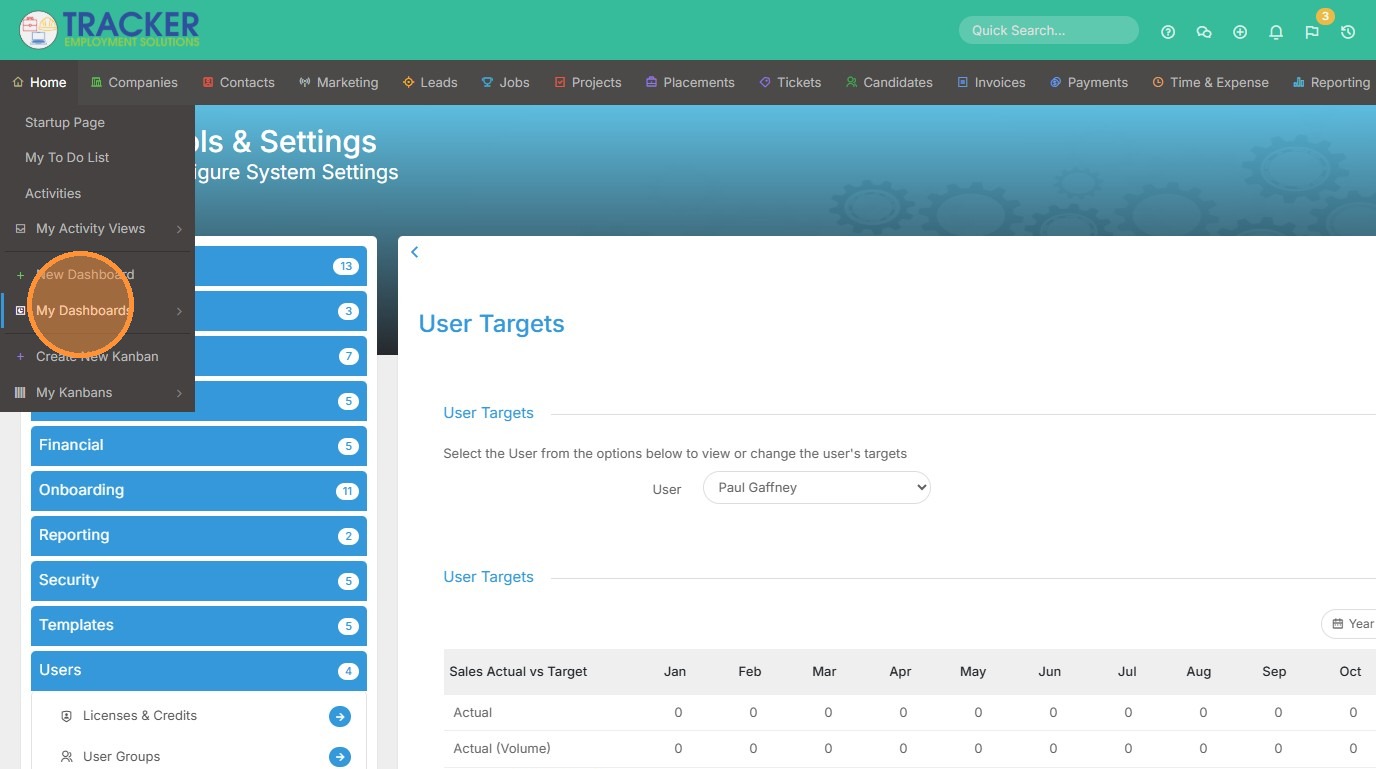Screen dimensions: 1376x769
Task: Open the flag icon with badge 3
Action: (1312, 32)
